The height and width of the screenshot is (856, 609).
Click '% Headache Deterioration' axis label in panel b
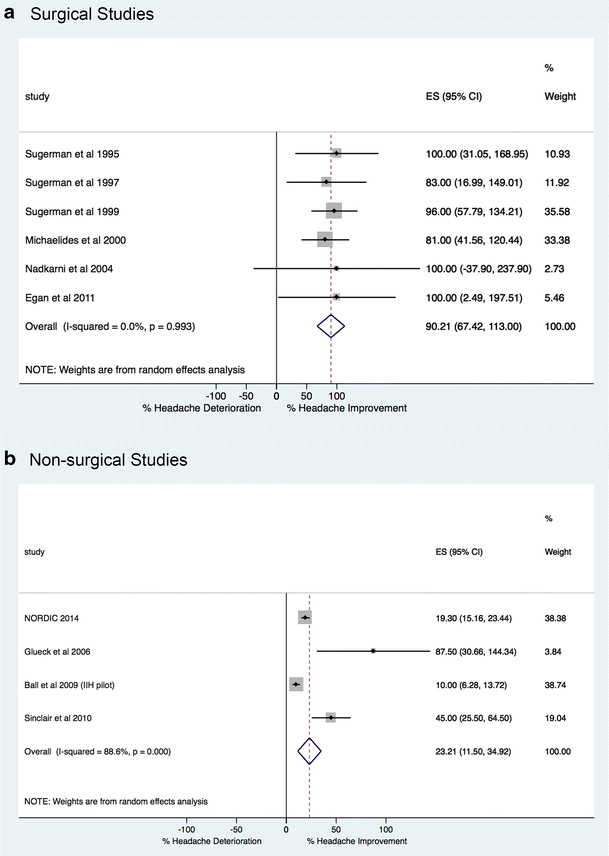pos(212,841)
